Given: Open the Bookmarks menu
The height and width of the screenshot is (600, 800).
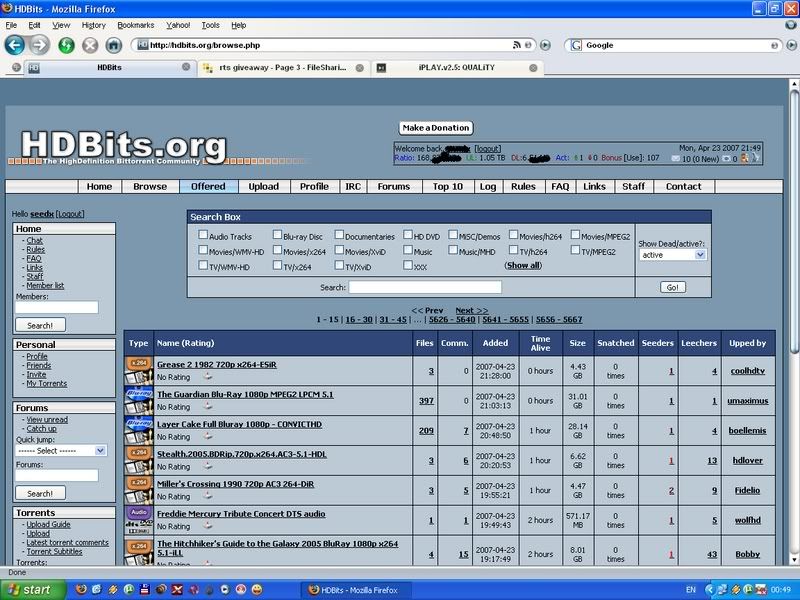Looking at the screenshot, I should coord(136,25).
